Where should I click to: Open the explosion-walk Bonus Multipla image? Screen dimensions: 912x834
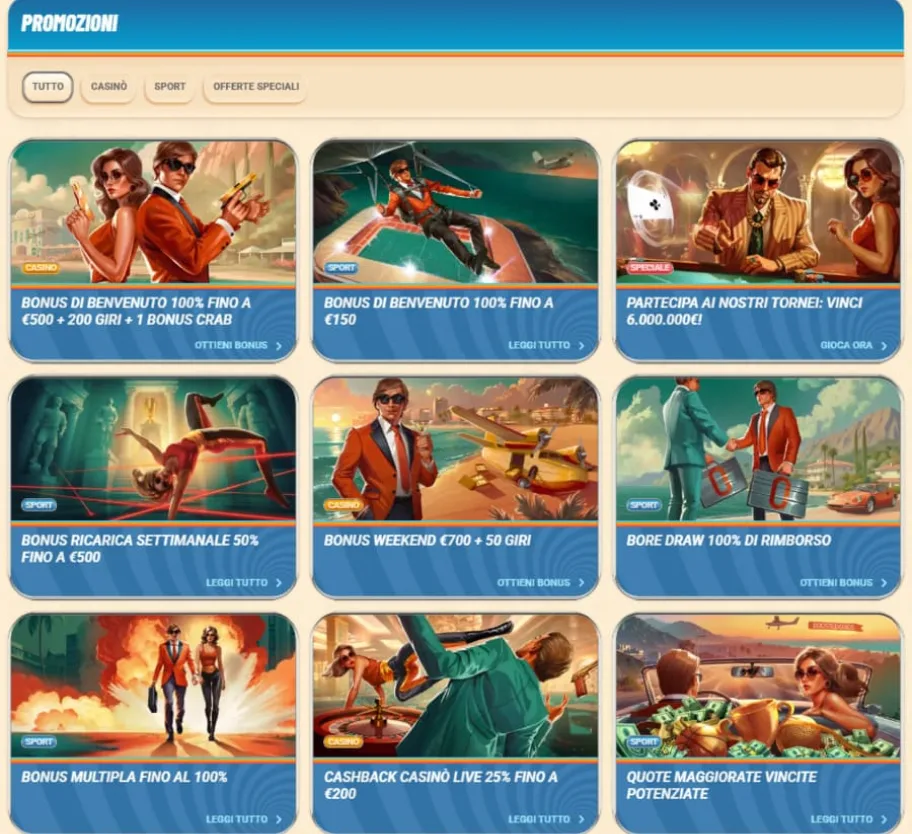click(x=153, y=686)
